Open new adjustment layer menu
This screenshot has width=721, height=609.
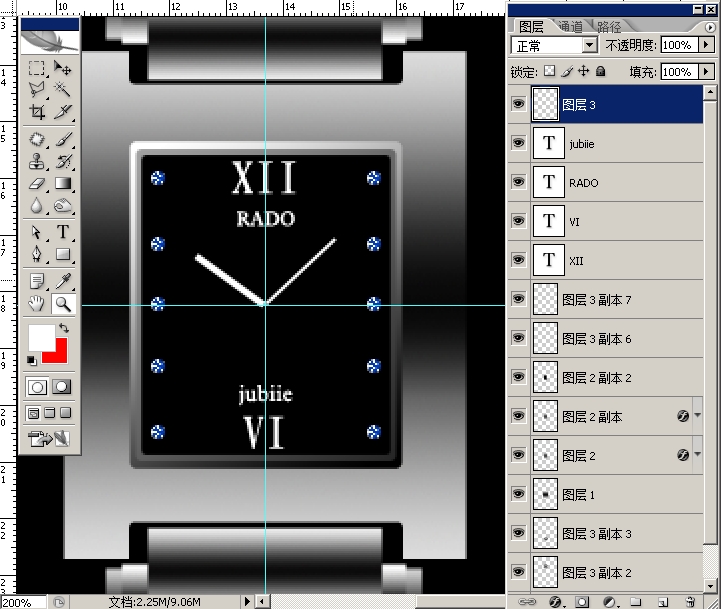(x=610, y=602)
